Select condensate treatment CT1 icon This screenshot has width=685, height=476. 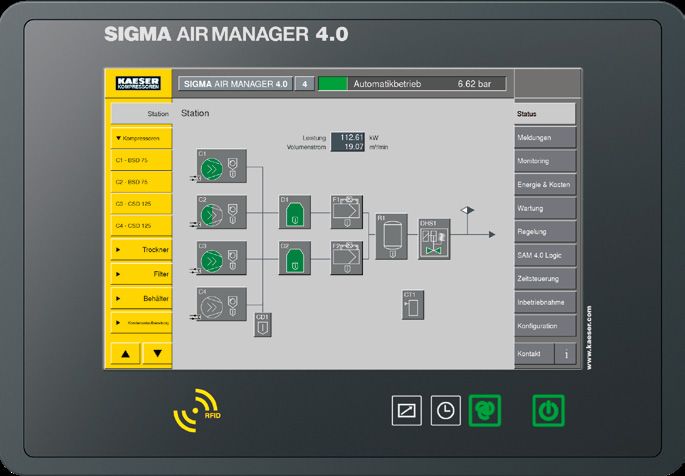pyautogui.click(x=413, y=305)
